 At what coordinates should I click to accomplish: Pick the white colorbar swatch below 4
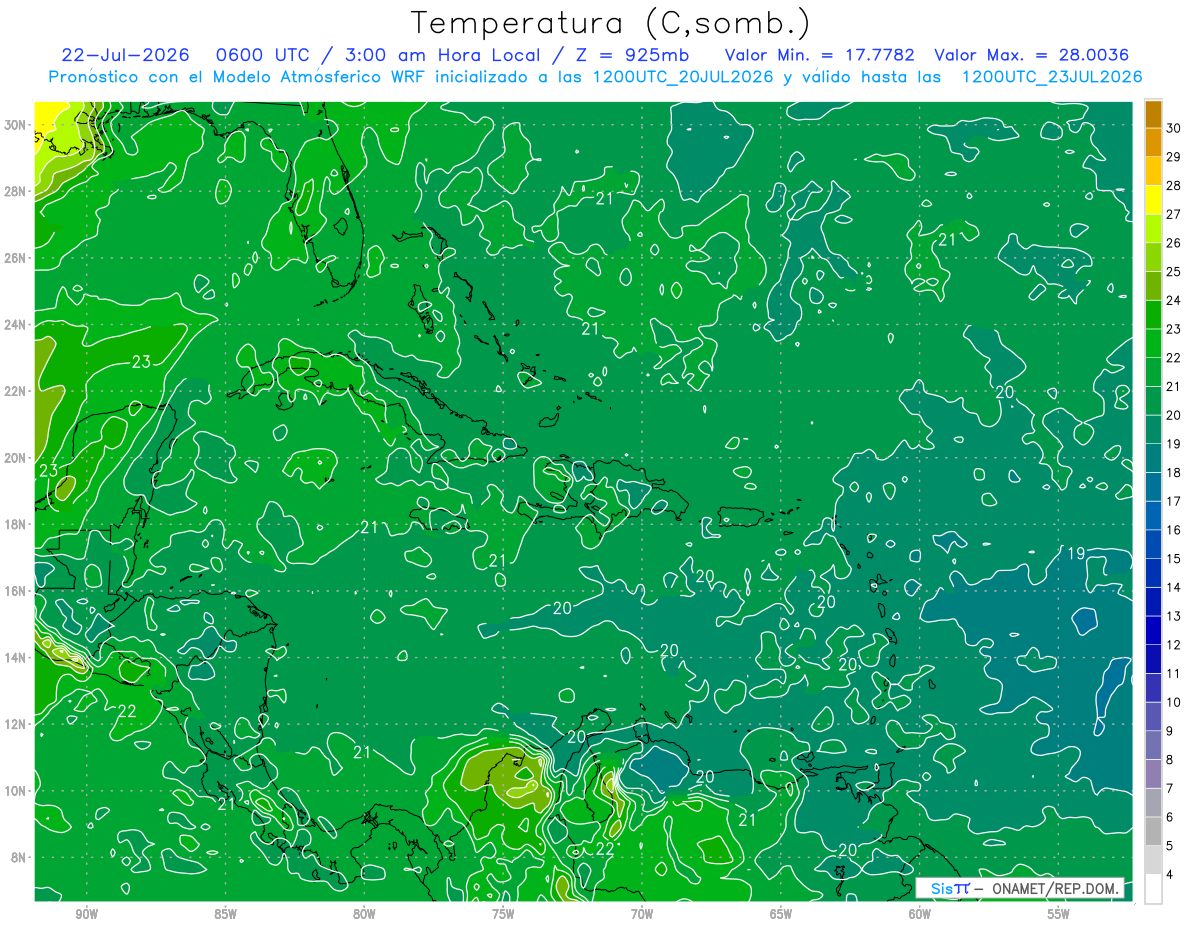click(1153, 889)
